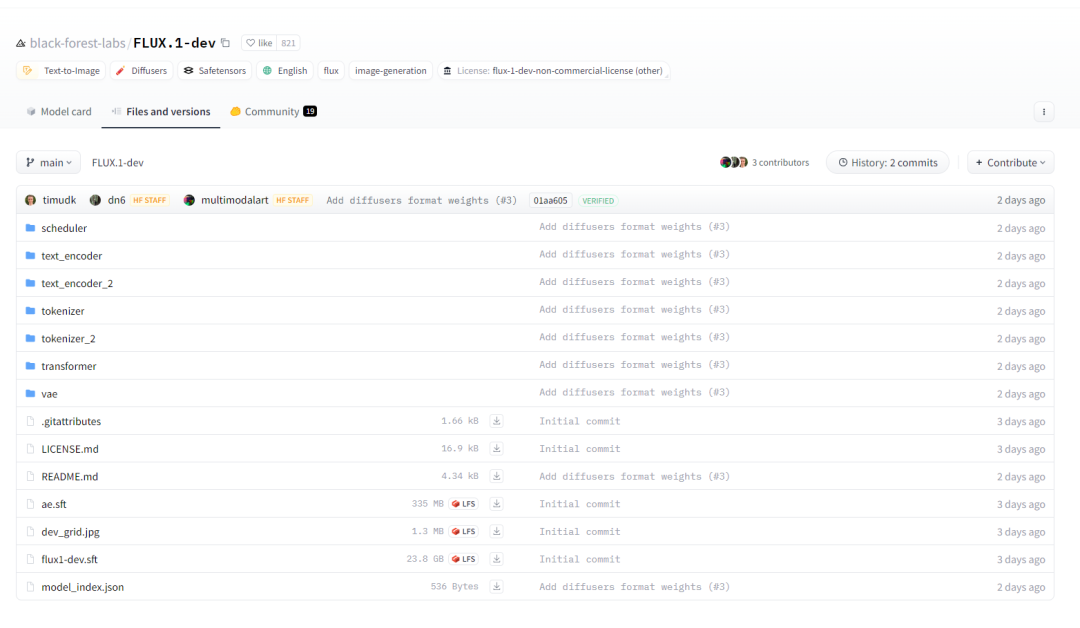Select the Files and versions tab

coord(160,112)
